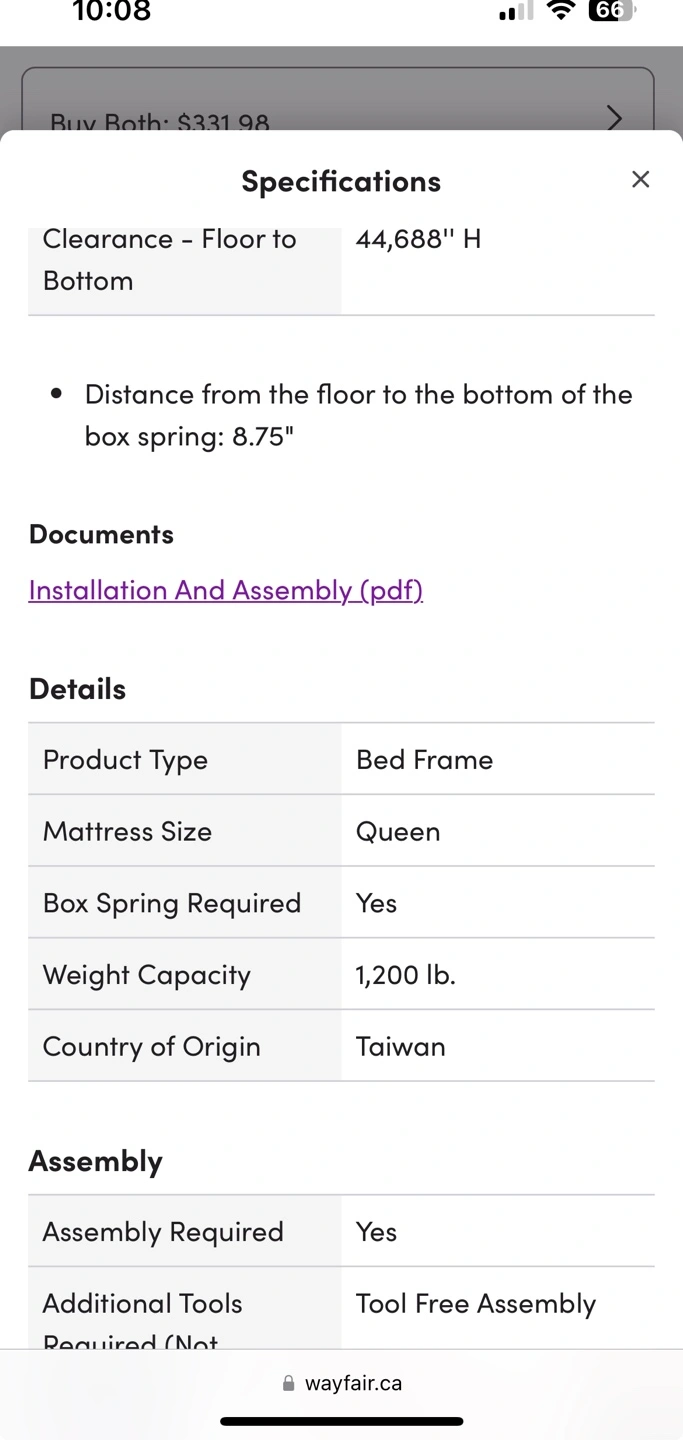Tap the 10:08 clock in status bar

pyautogui.click(x=112, y=12)
